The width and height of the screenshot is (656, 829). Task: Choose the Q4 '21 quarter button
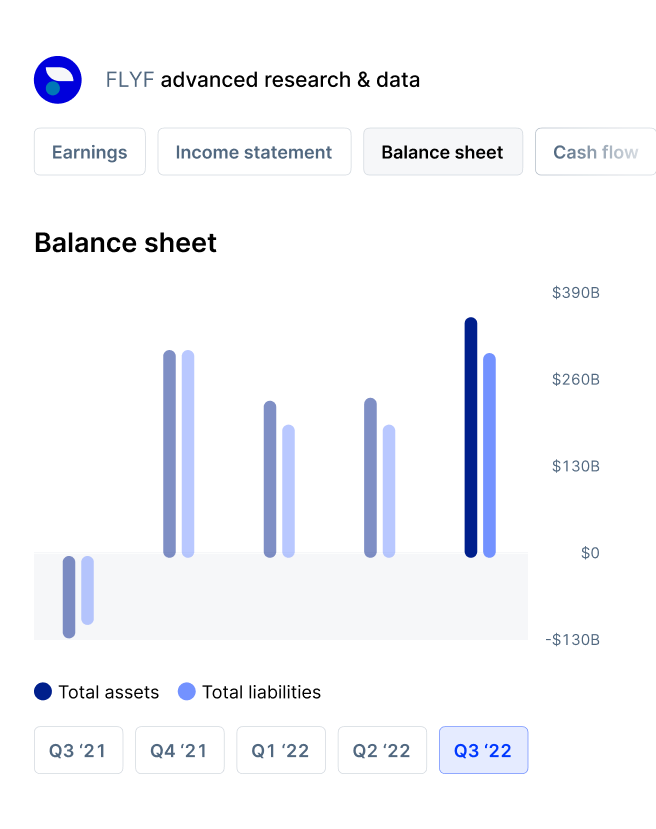pyautogui.click(x=180, y=750)
